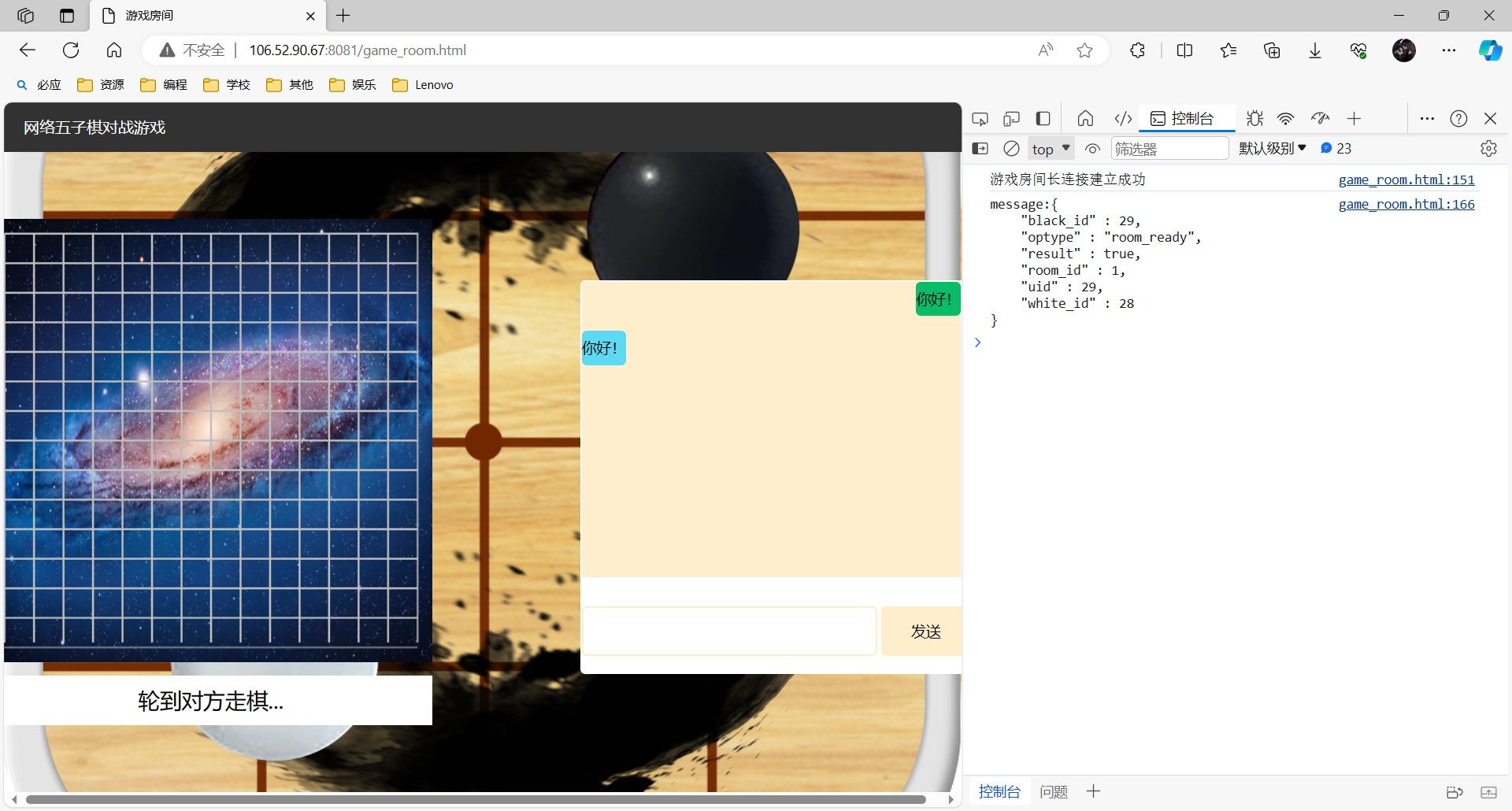Open the tab actions menu icon
This screenshot has width=1512, height=811.
pos(67,16)
